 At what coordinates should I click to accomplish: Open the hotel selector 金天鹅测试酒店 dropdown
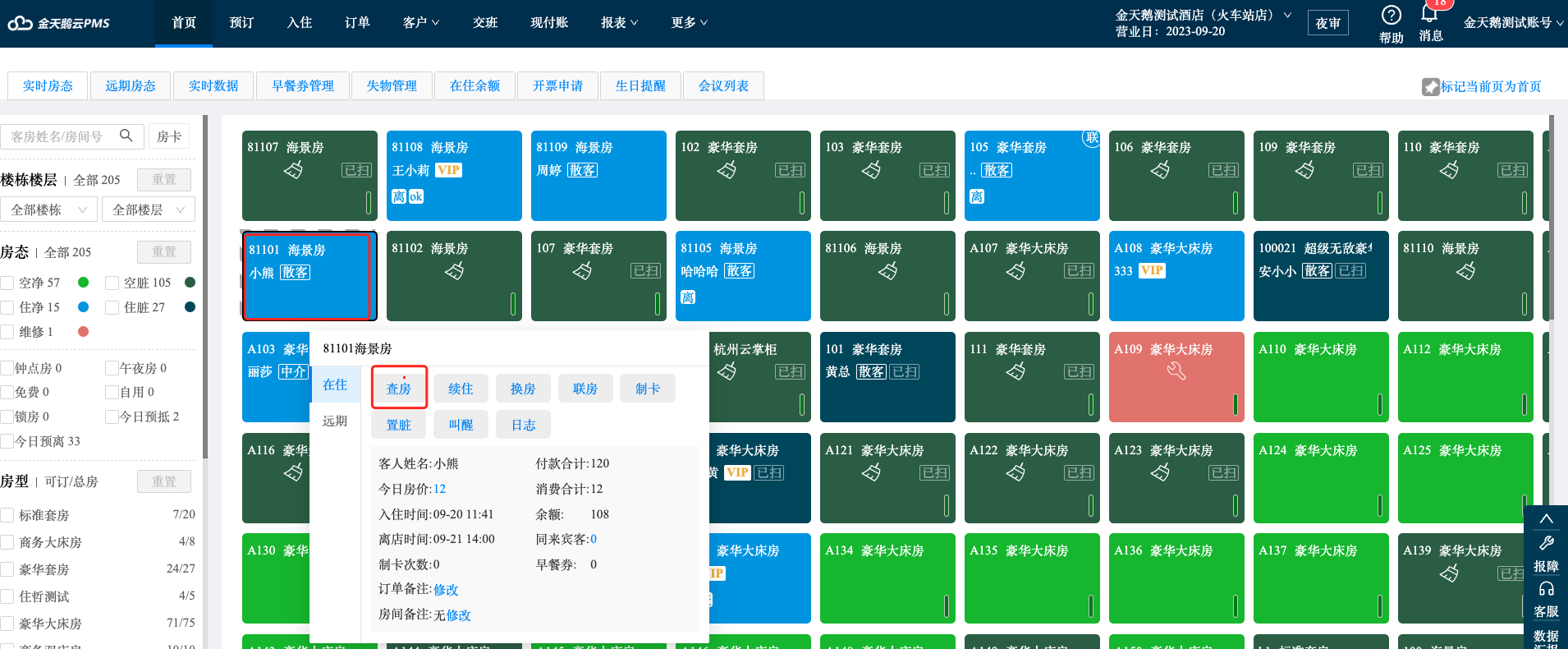pyautogui.click(x=1203, y=15)
